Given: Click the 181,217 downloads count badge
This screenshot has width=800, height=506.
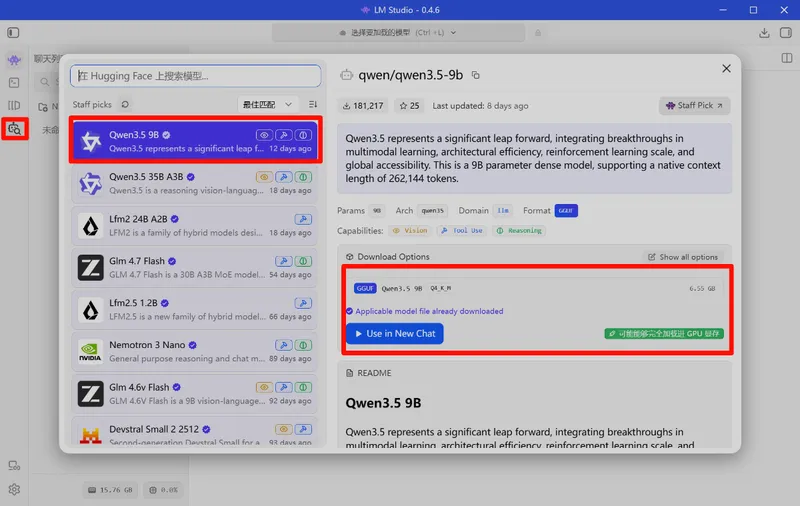Looking at the screenshot, I should point(363,106).
